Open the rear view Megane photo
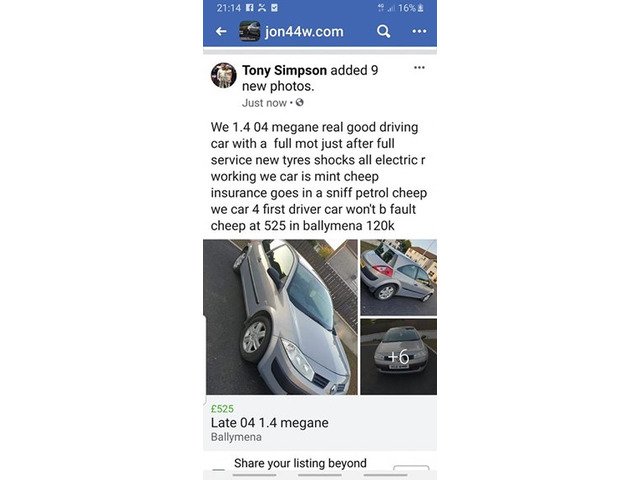This screenshot has width=640, height=480. coord(398,278)
